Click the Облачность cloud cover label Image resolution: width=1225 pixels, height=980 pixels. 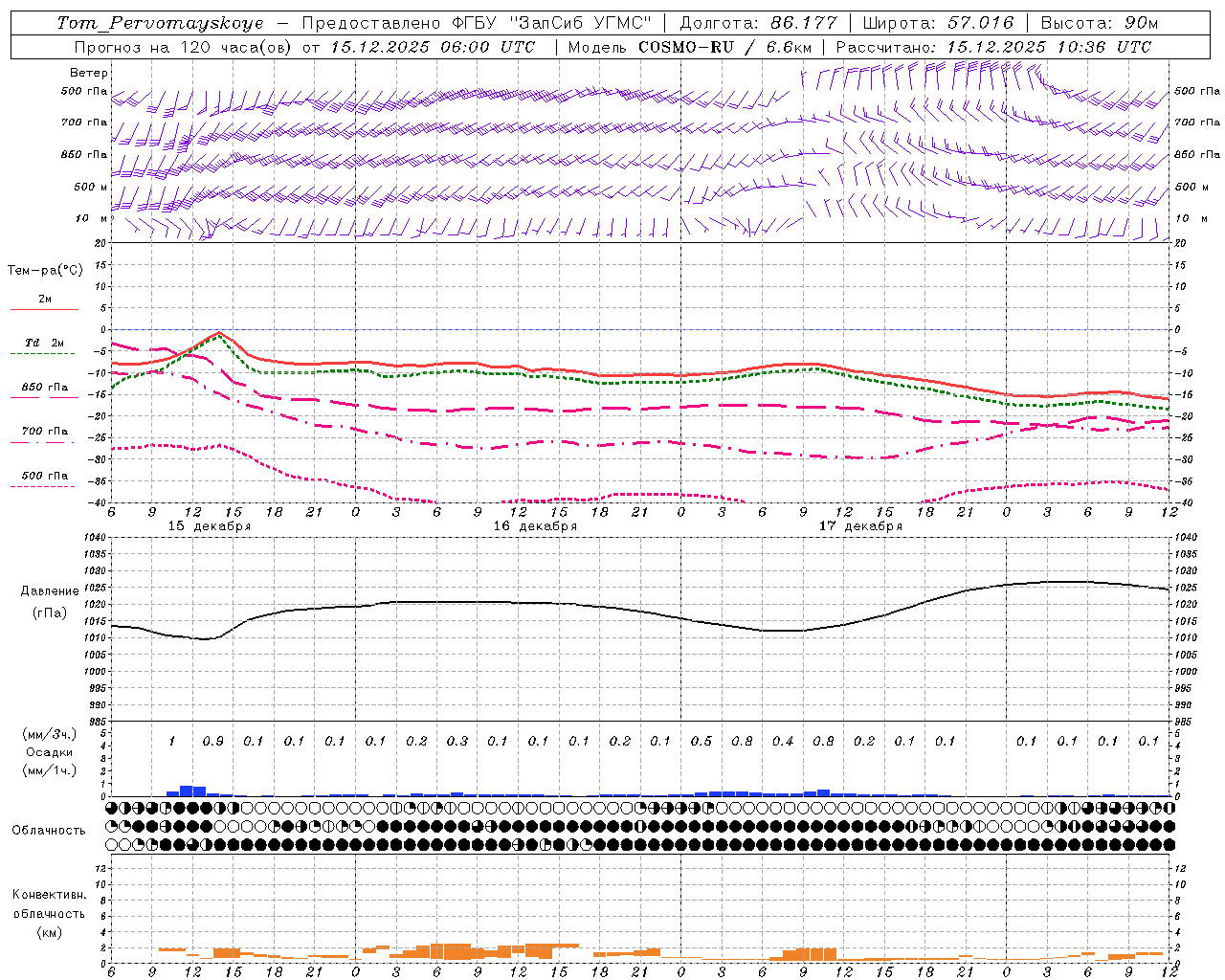pos(49,831)
